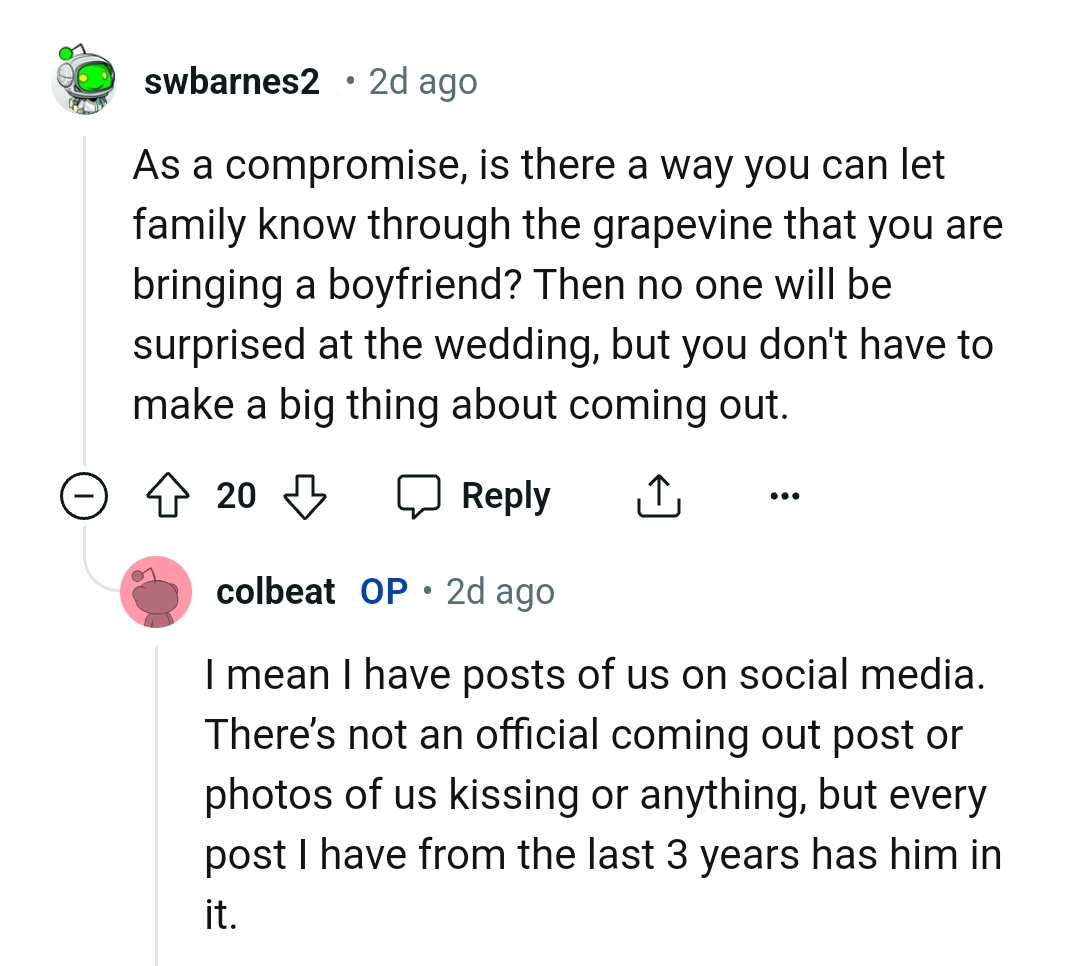
Task: Click the 2d ago timestamp on colbeat's reply
Action: (499, 590)
